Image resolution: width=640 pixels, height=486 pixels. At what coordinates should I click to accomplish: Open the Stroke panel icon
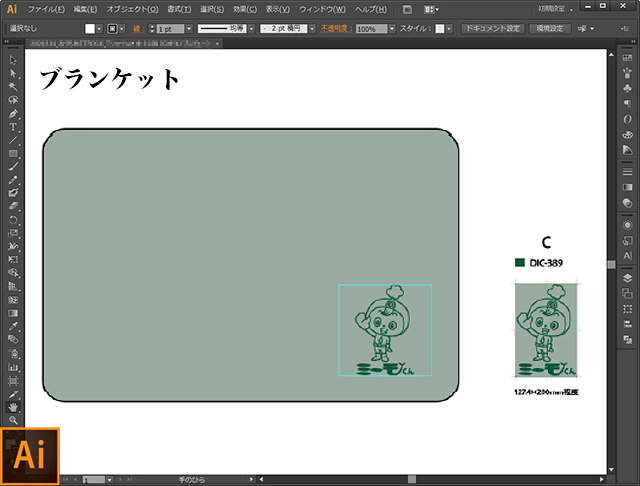[x=627, y=172]
